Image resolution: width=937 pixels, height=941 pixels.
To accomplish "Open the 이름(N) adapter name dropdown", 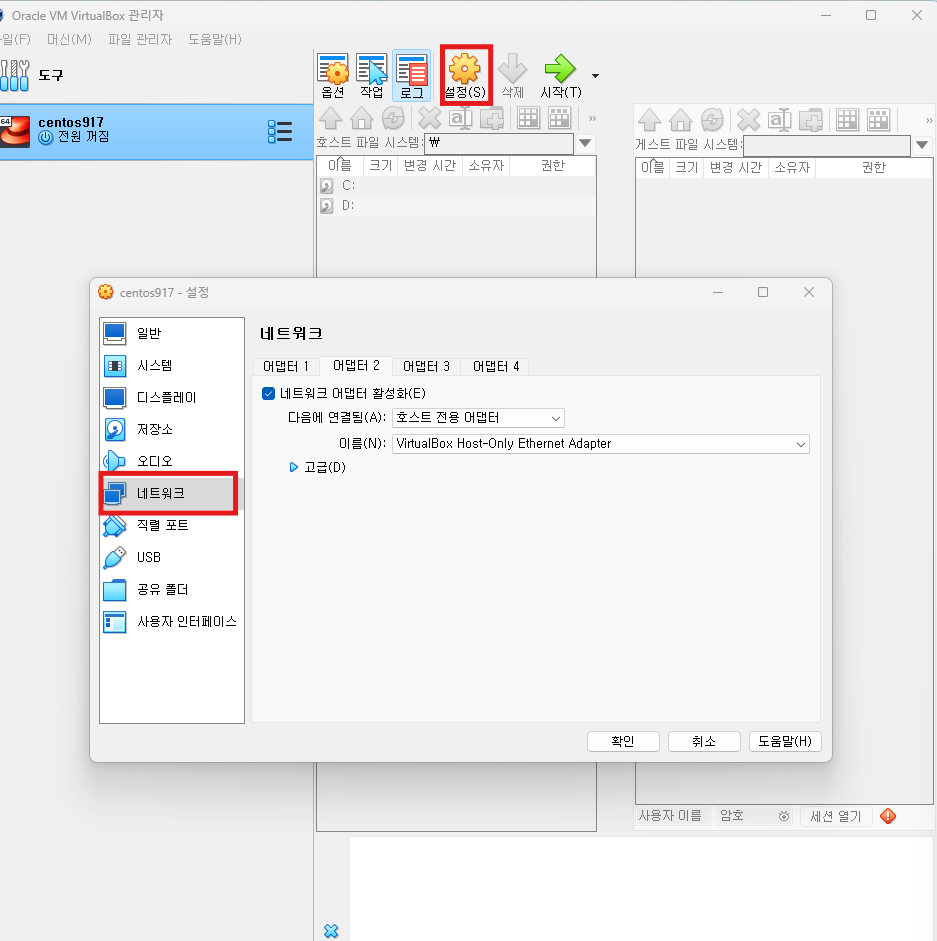I will tap(600, 444).
